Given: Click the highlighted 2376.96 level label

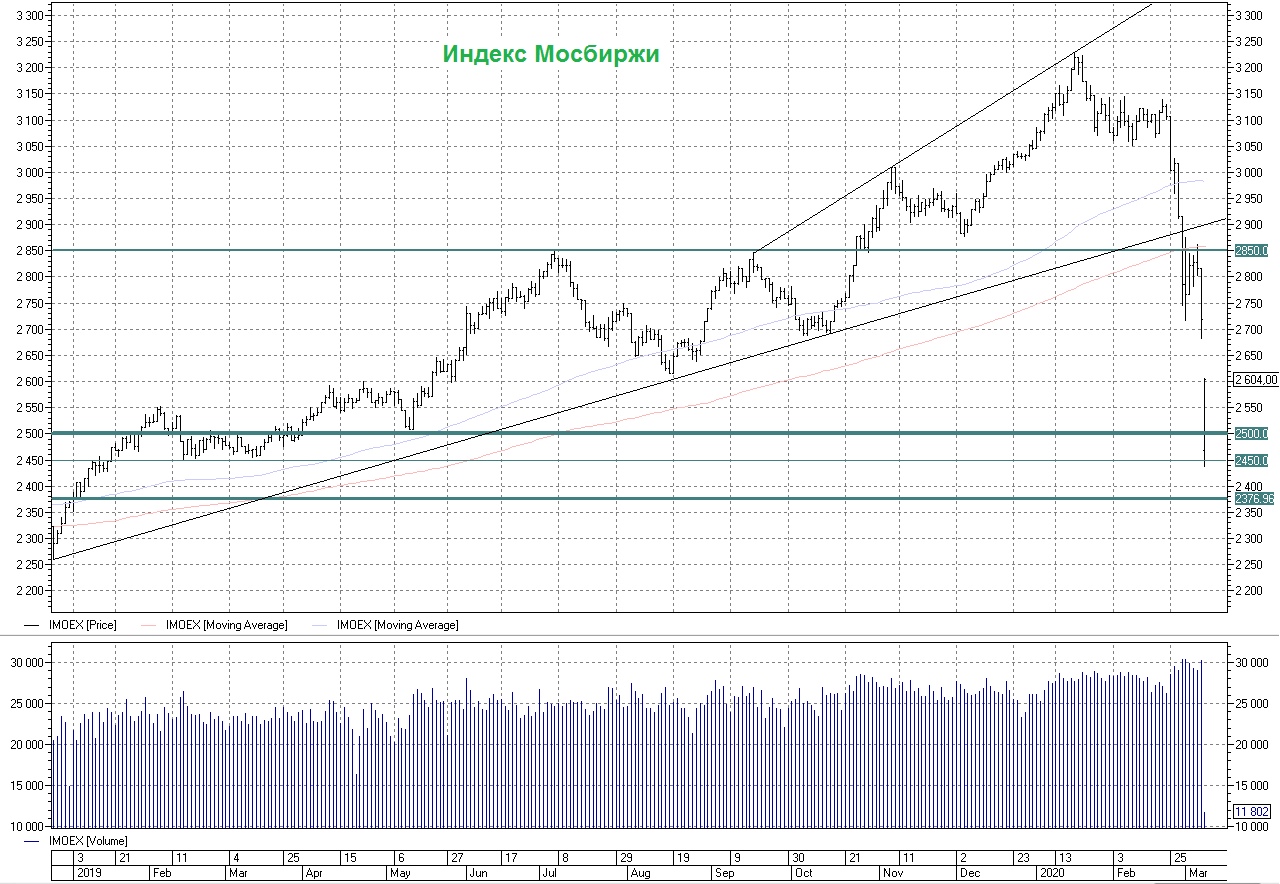Looking at the screenshot, I should click(1254, 498).
